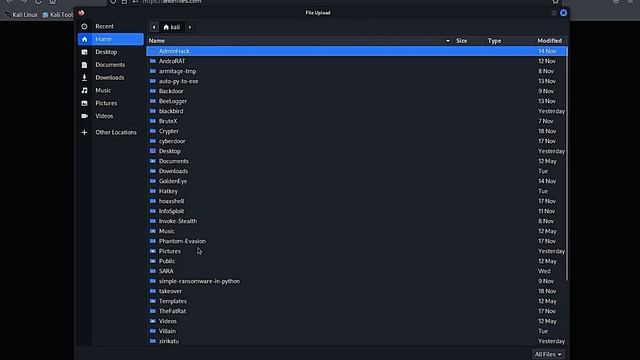Select the GoldenEye folder
Screen dimensions: 640x360
point(357,181)
